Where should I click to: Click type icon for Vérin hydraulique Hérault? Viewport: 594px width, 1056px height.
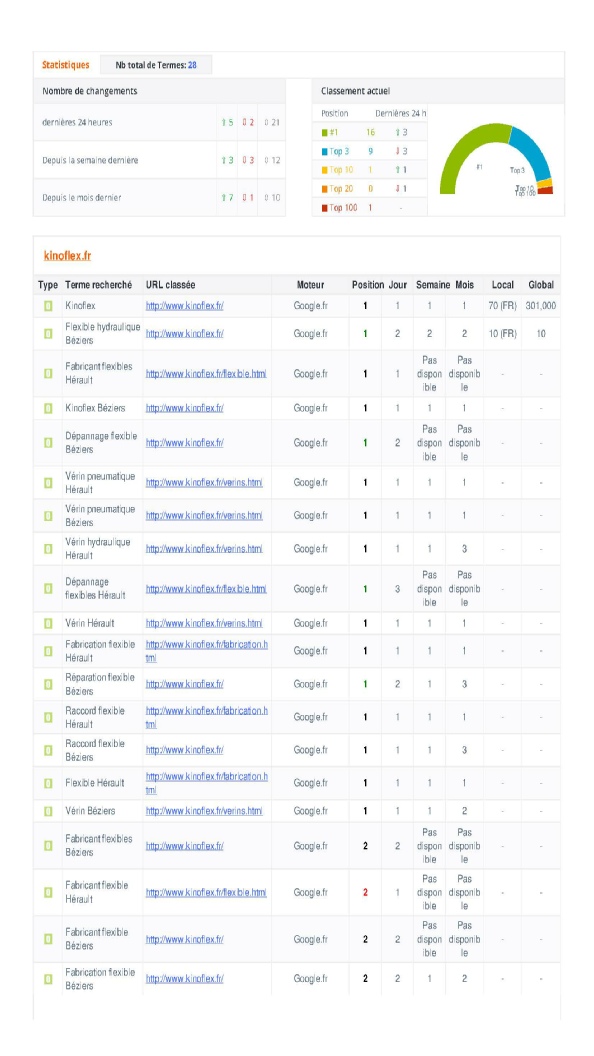[48, 549]
